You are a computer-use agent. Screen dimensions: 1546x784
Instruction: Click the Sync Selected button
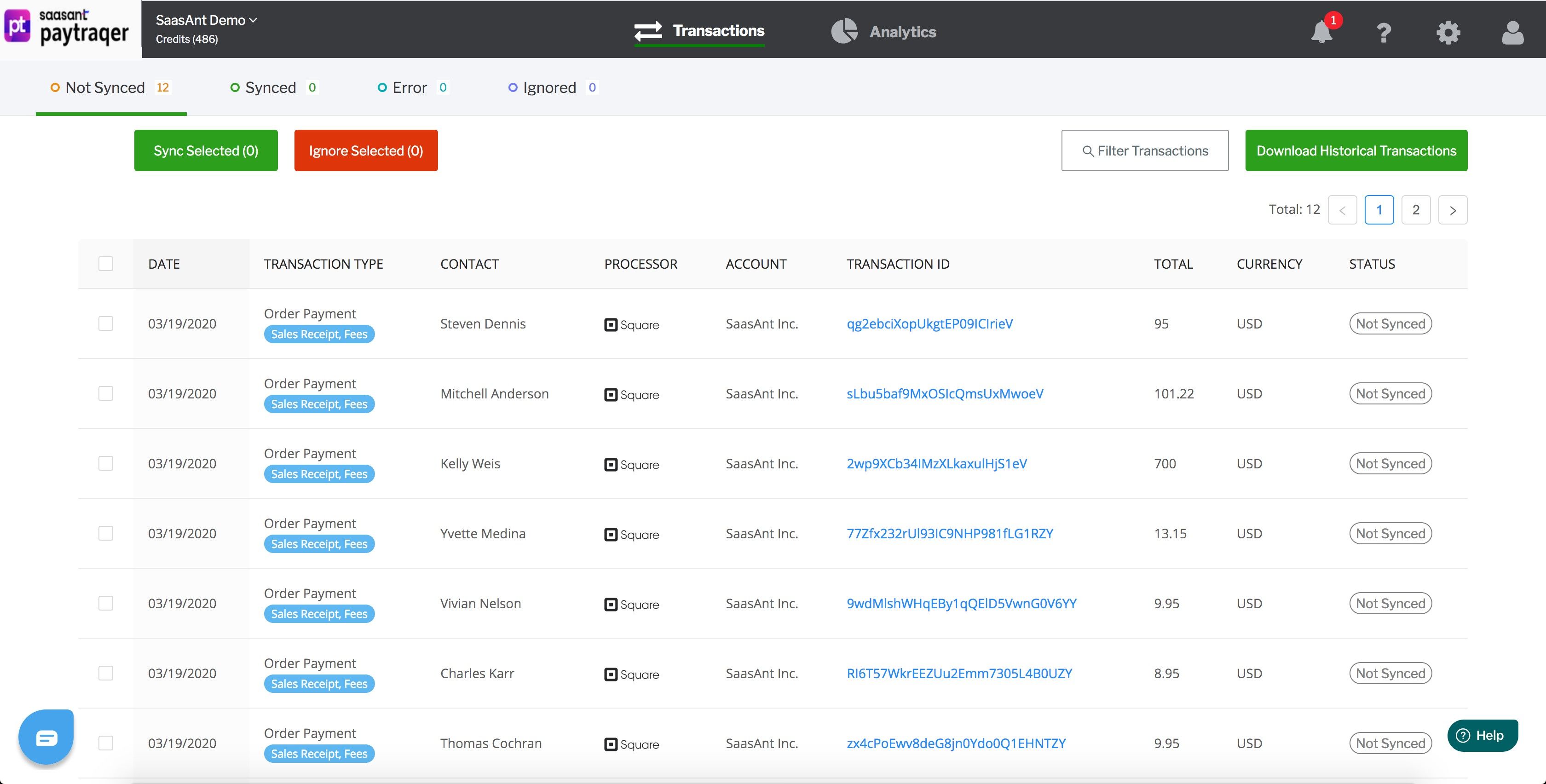pos(206,150)
